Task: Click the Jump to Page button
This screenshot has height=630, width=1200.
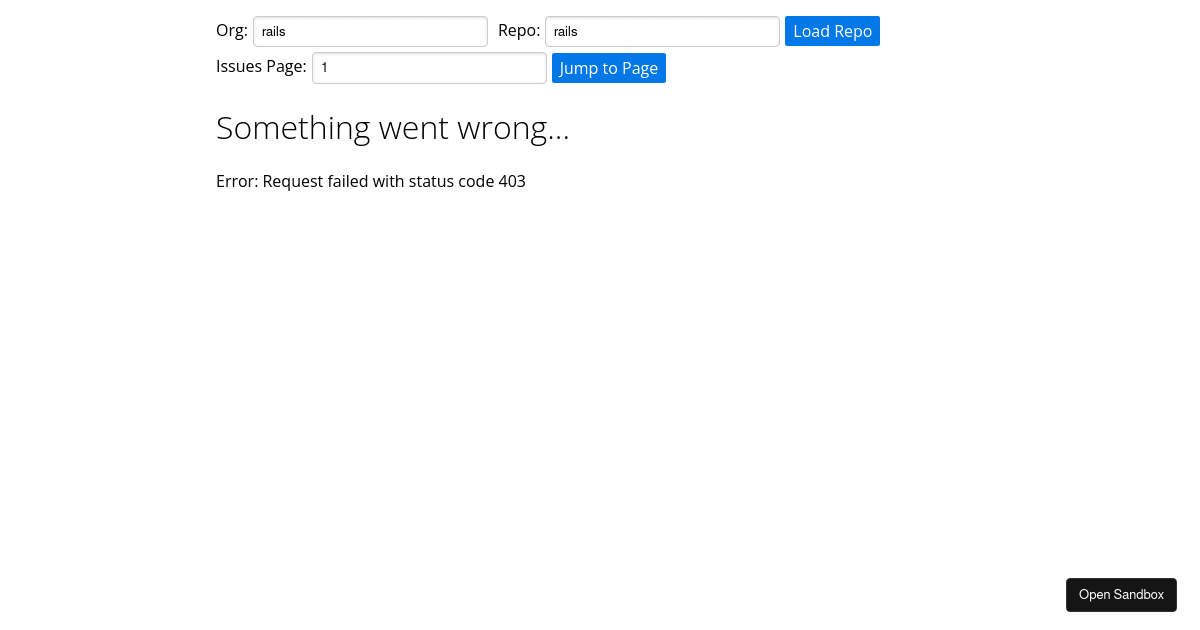Action: [x=608, y=68]
